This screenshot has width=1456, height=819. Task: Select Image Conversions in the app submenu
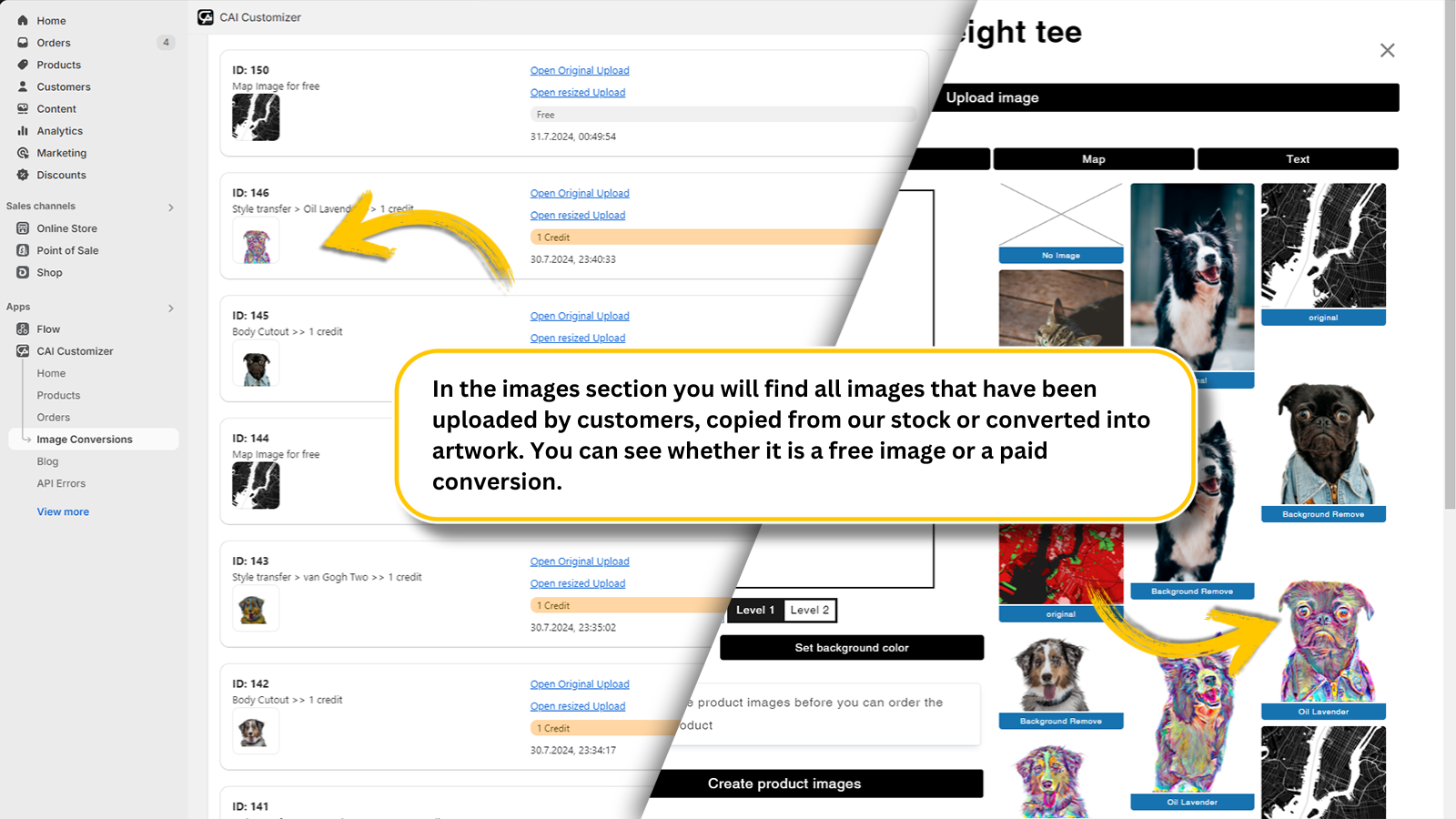click(94, 440)
